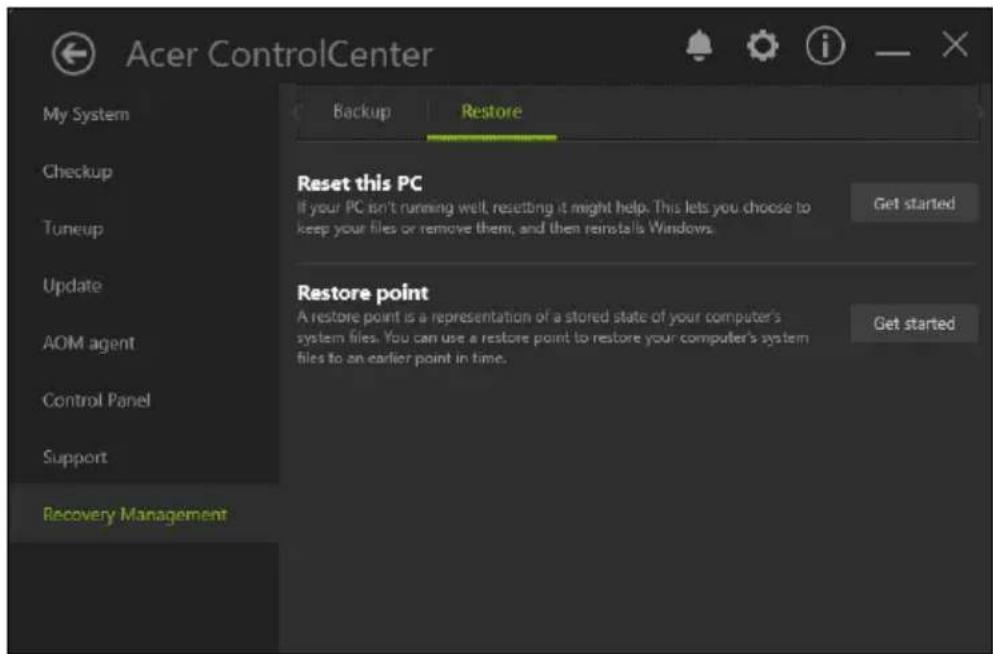
Task: Open notifications with the bell icon
Action: pyautogui.click(x=699, y=46)
